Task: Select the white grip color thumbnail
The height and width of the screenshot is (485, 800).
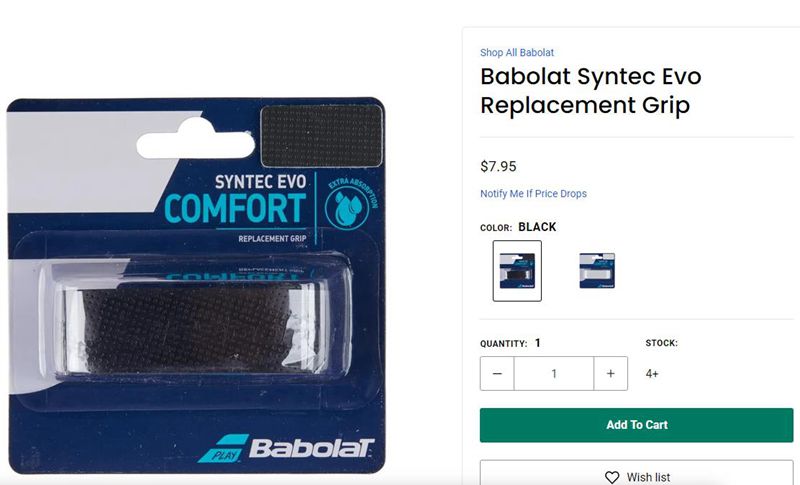Action: [x=597, y=271]
